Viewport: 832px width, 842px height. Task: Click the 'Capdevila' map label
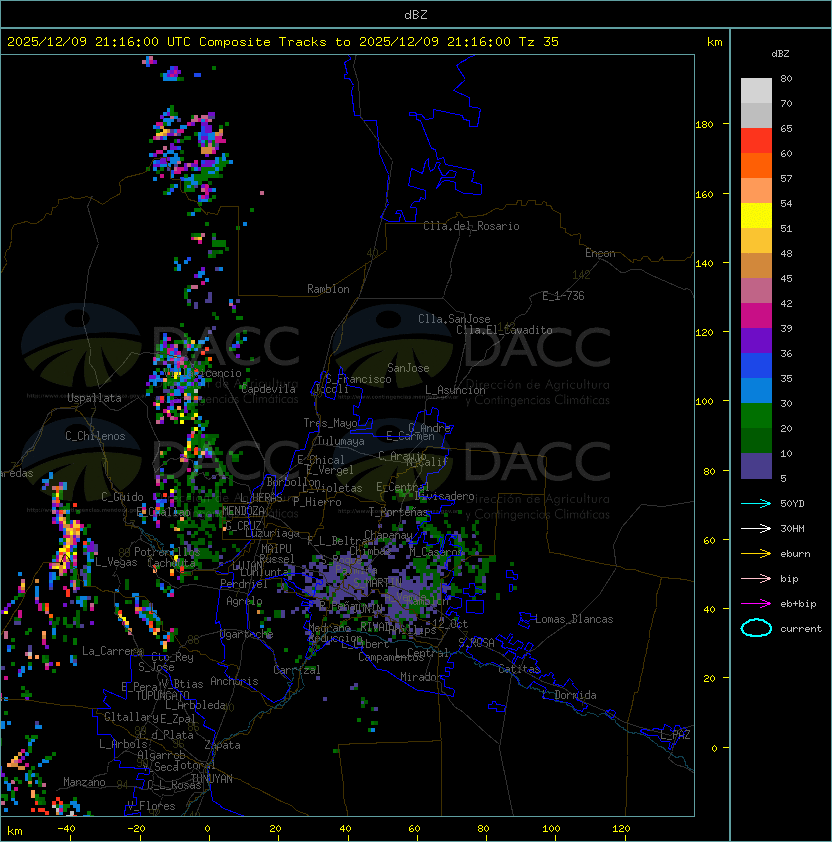click(x=268, y=389)
